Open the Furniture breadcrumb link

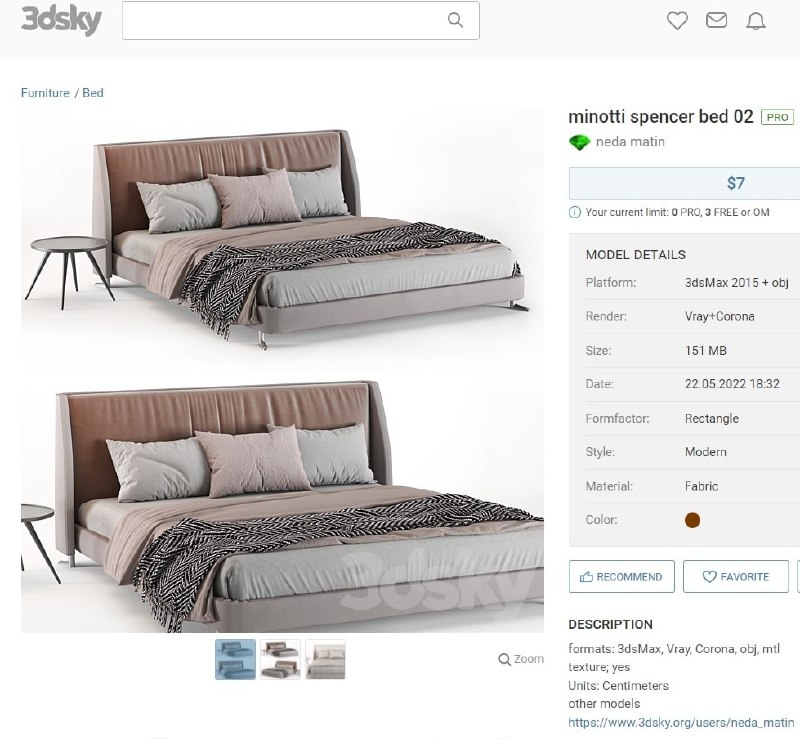point(45,93)
